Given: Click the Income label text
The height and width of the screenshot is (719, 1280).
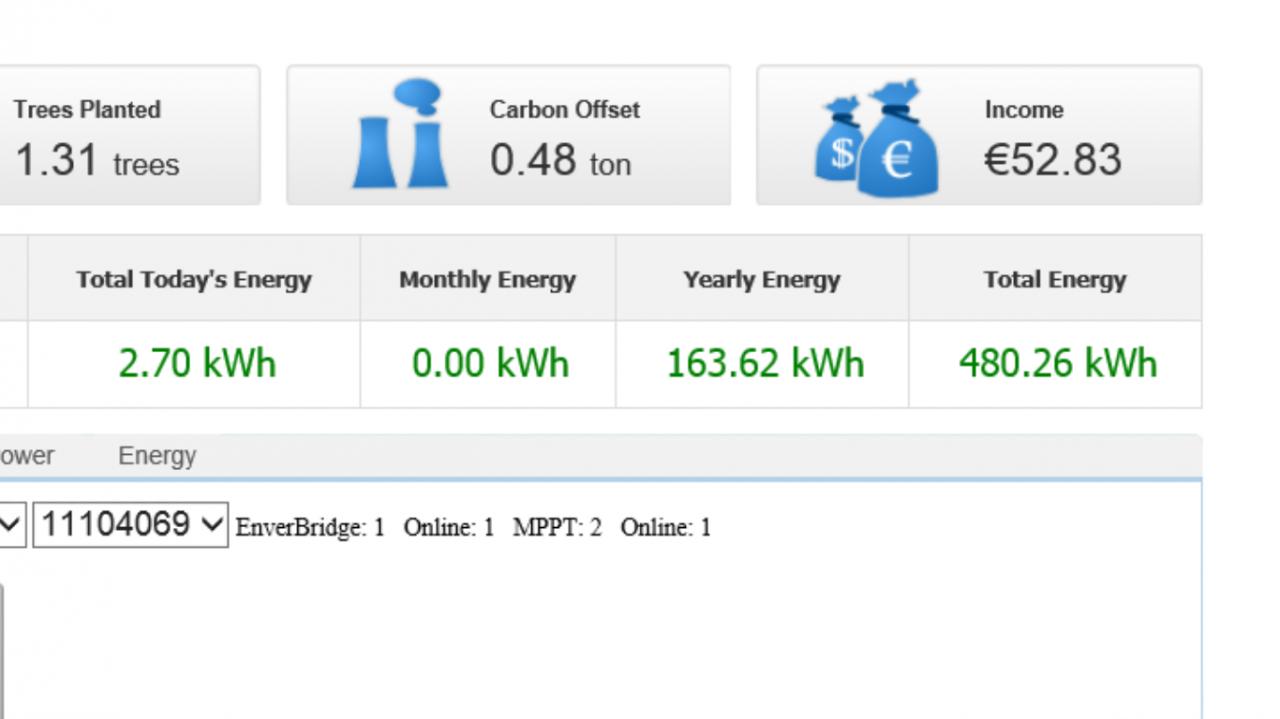Looking at the screenshot, I should click(x=1024, y=110).
